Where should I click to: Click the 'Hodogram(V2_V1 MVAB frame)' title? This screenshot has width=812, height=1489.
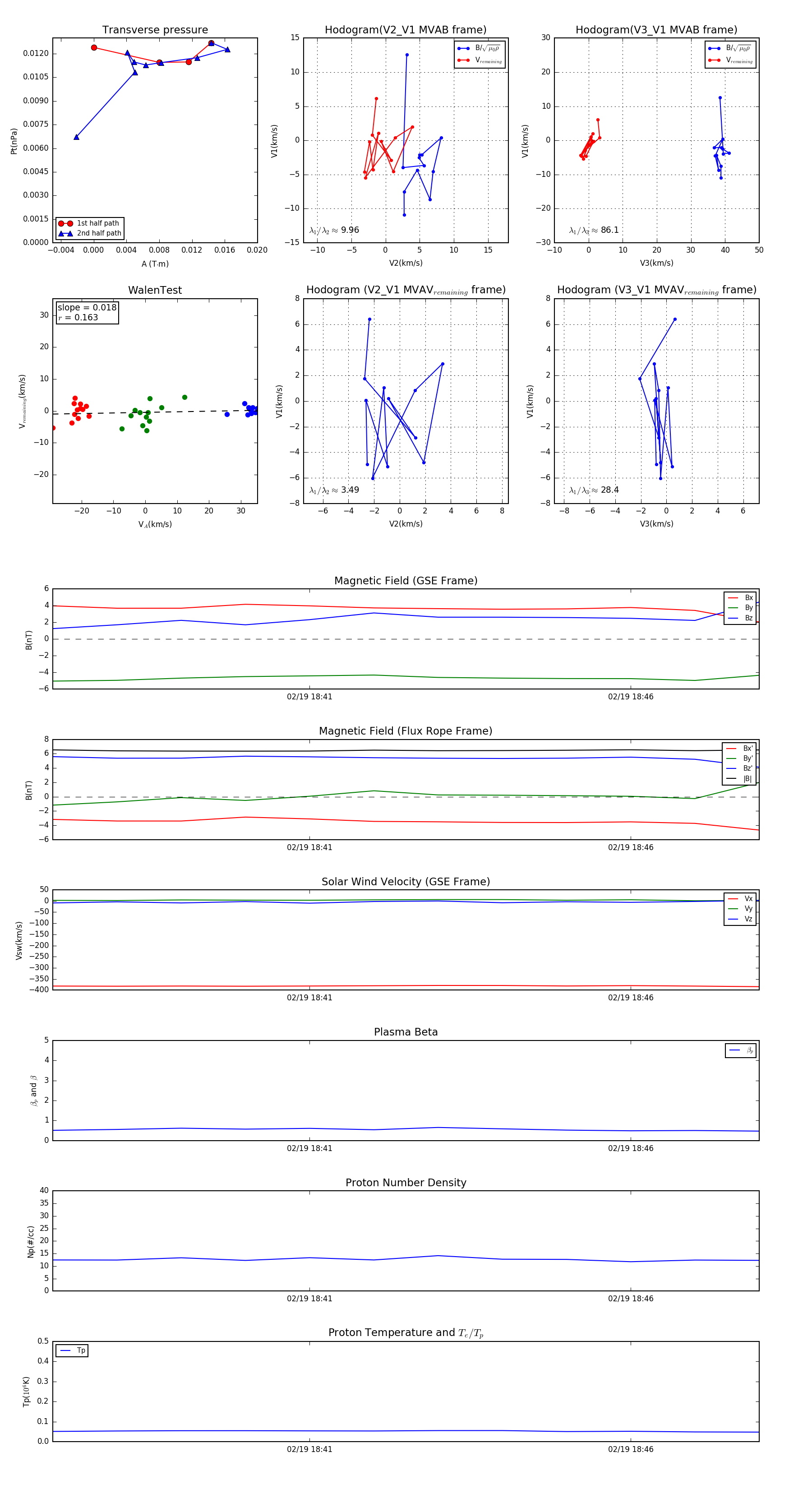(406, 30)
